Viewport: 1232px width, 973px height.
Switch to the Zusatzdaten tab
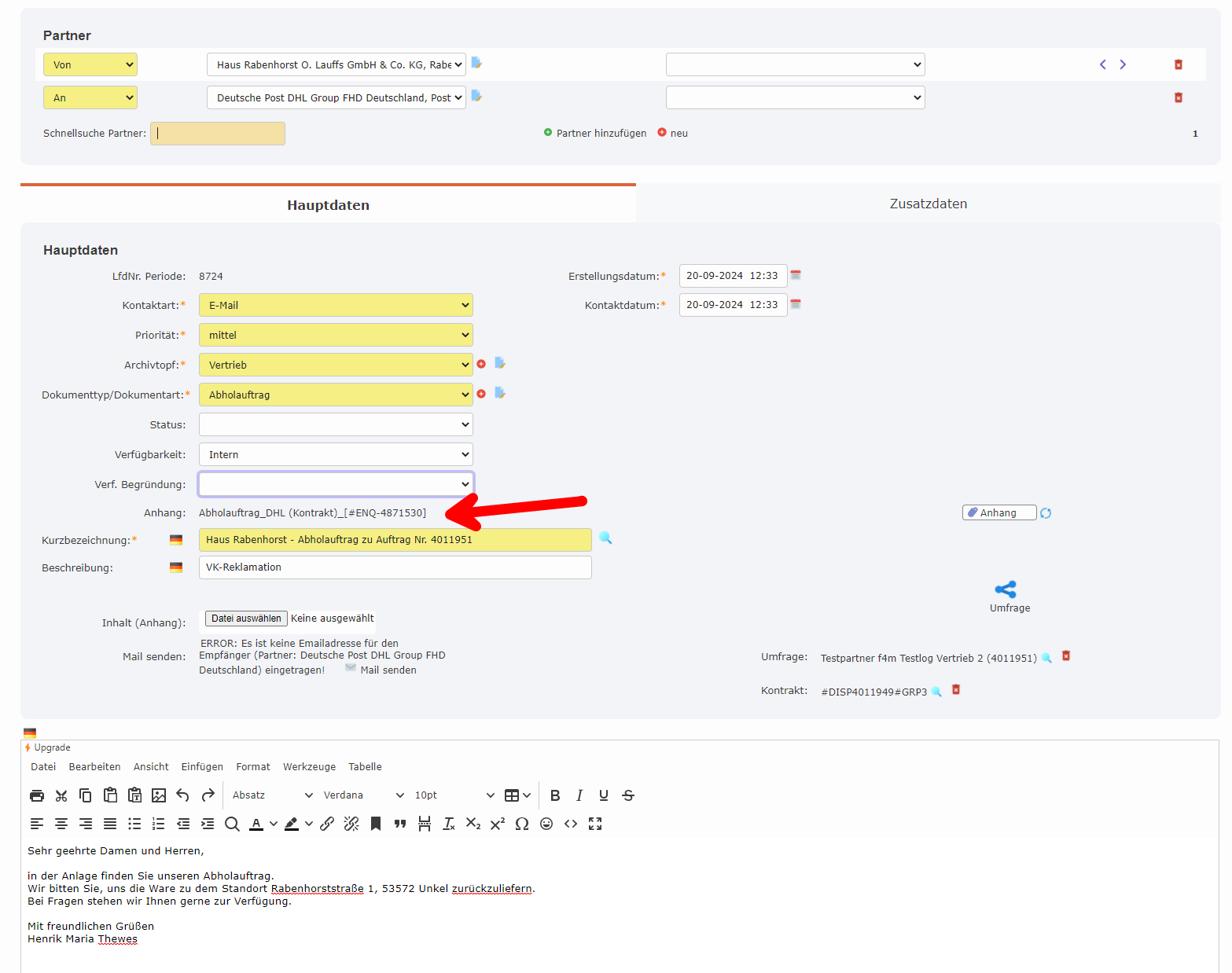click(x=928, y=203)
